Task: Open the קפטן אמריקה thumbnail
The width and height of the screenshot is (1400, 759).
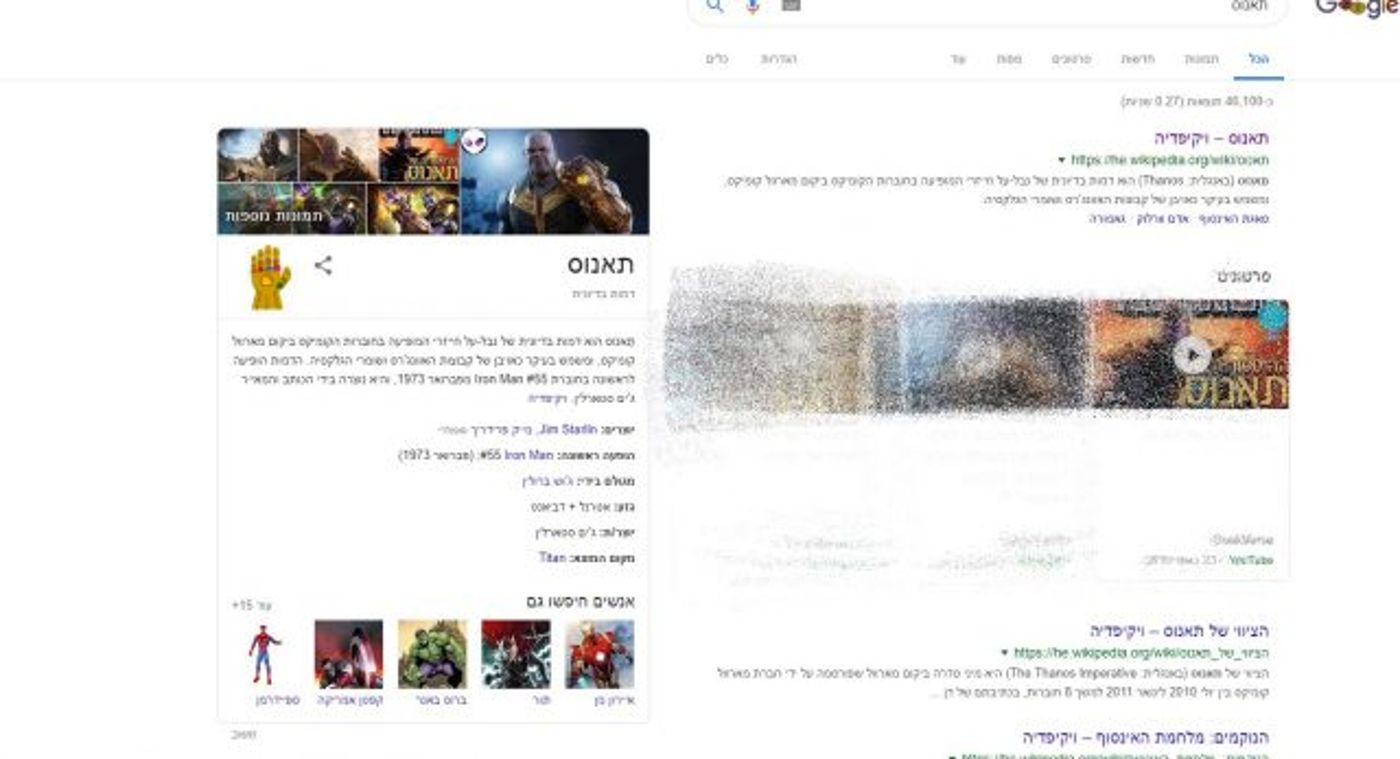Action: click(x=348, y=654)
